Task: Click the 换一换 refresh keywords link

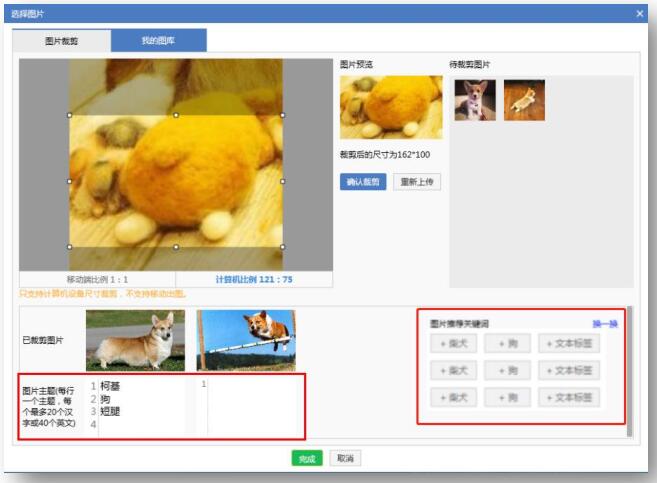Action: [x=604, y=324]
